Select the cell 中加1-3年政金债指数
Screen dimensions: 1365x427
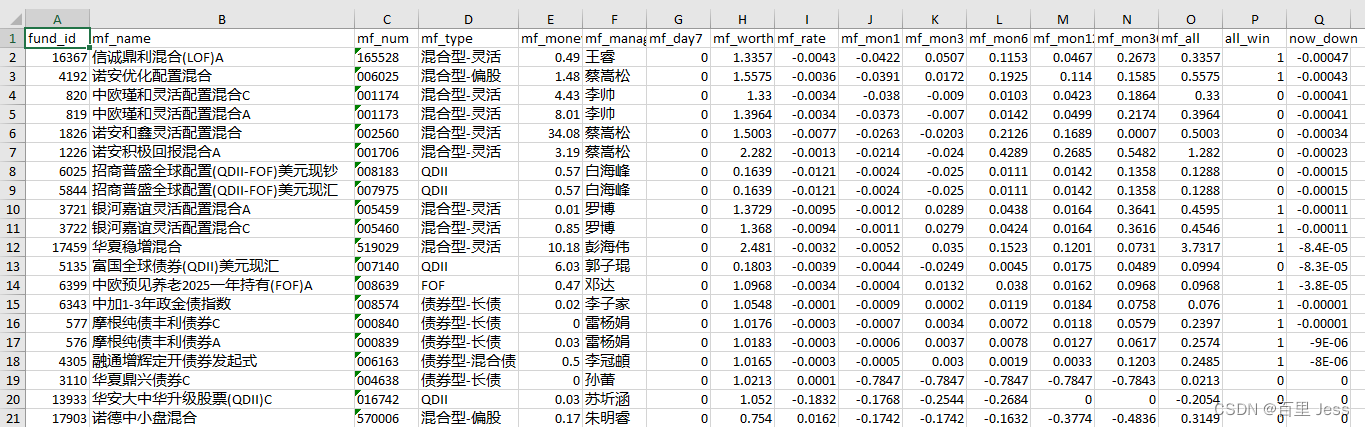221,303
